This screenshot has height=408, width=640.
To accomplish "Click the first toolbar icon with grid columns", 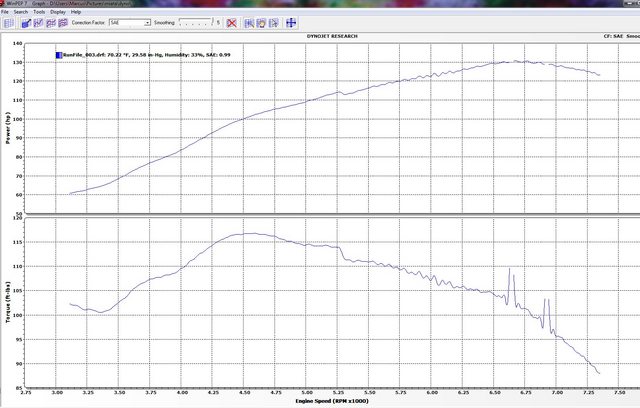I will point(8,23).
